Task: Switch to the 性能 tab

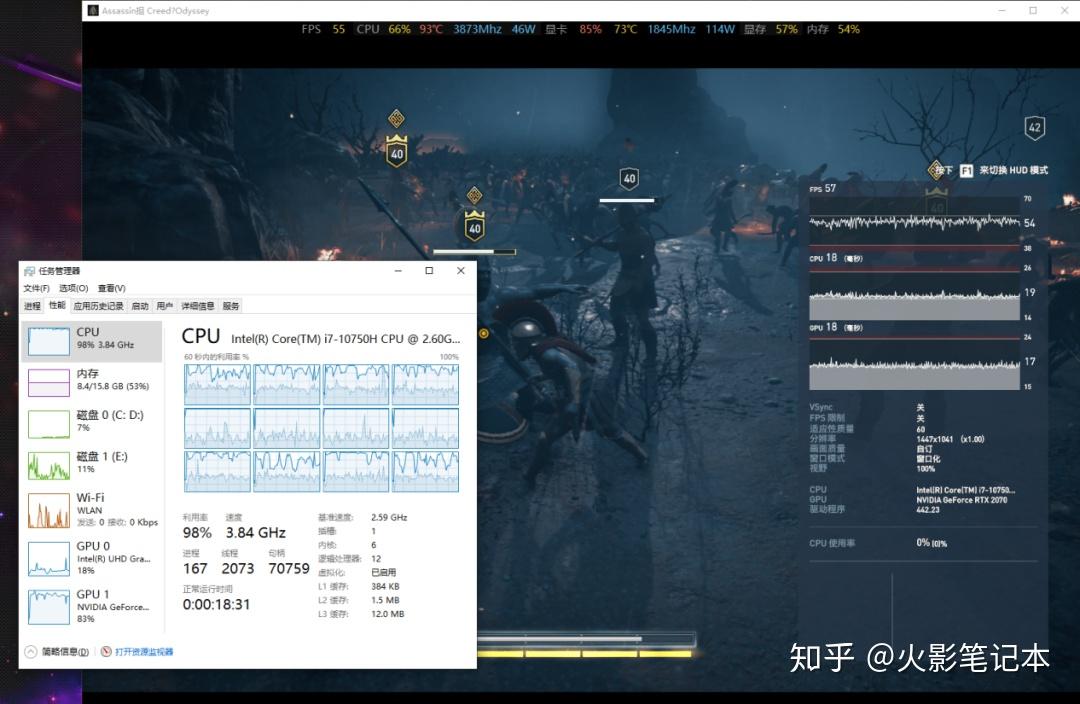Action: [57, 305]
